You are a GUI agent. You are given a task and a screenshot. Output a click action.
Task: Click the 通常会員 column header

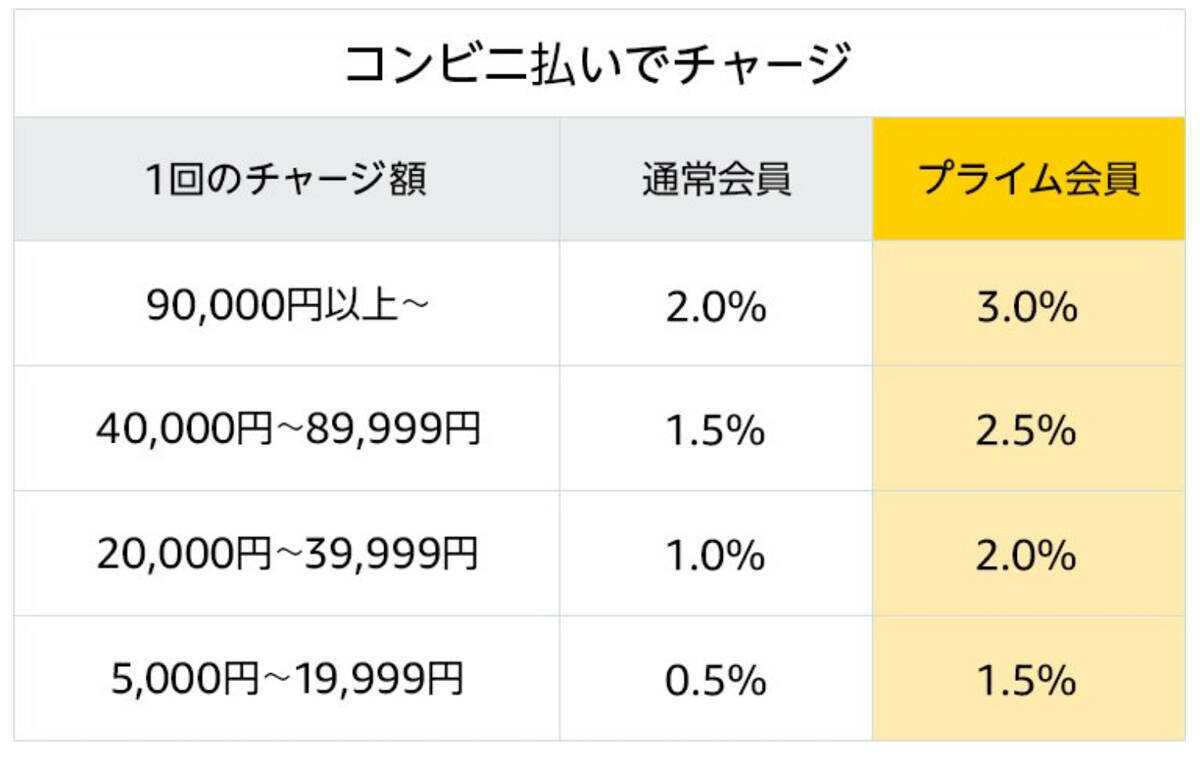[716, 181]
